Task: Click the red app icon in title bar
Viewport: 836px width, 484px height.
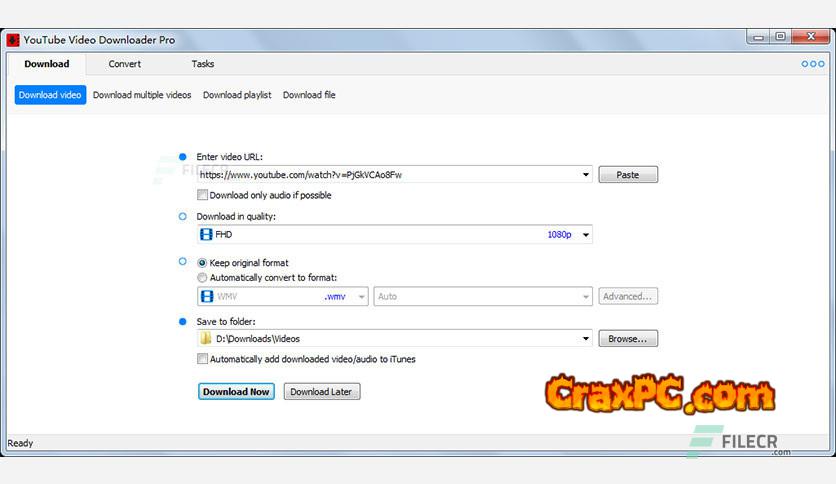Action: click(x=13, y=40)
